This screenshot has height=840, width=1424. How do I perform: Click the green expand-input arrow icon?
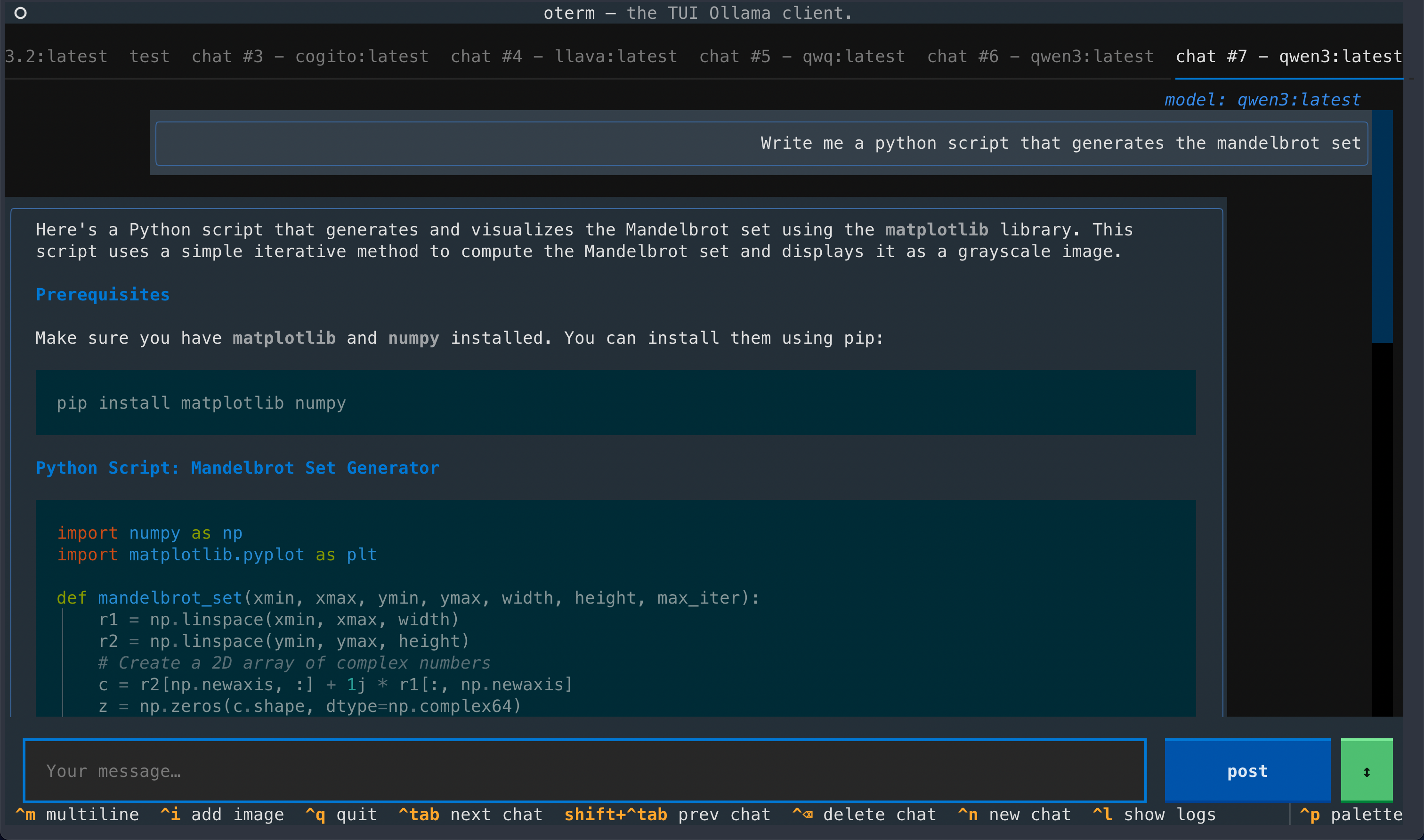point(1366,770)
